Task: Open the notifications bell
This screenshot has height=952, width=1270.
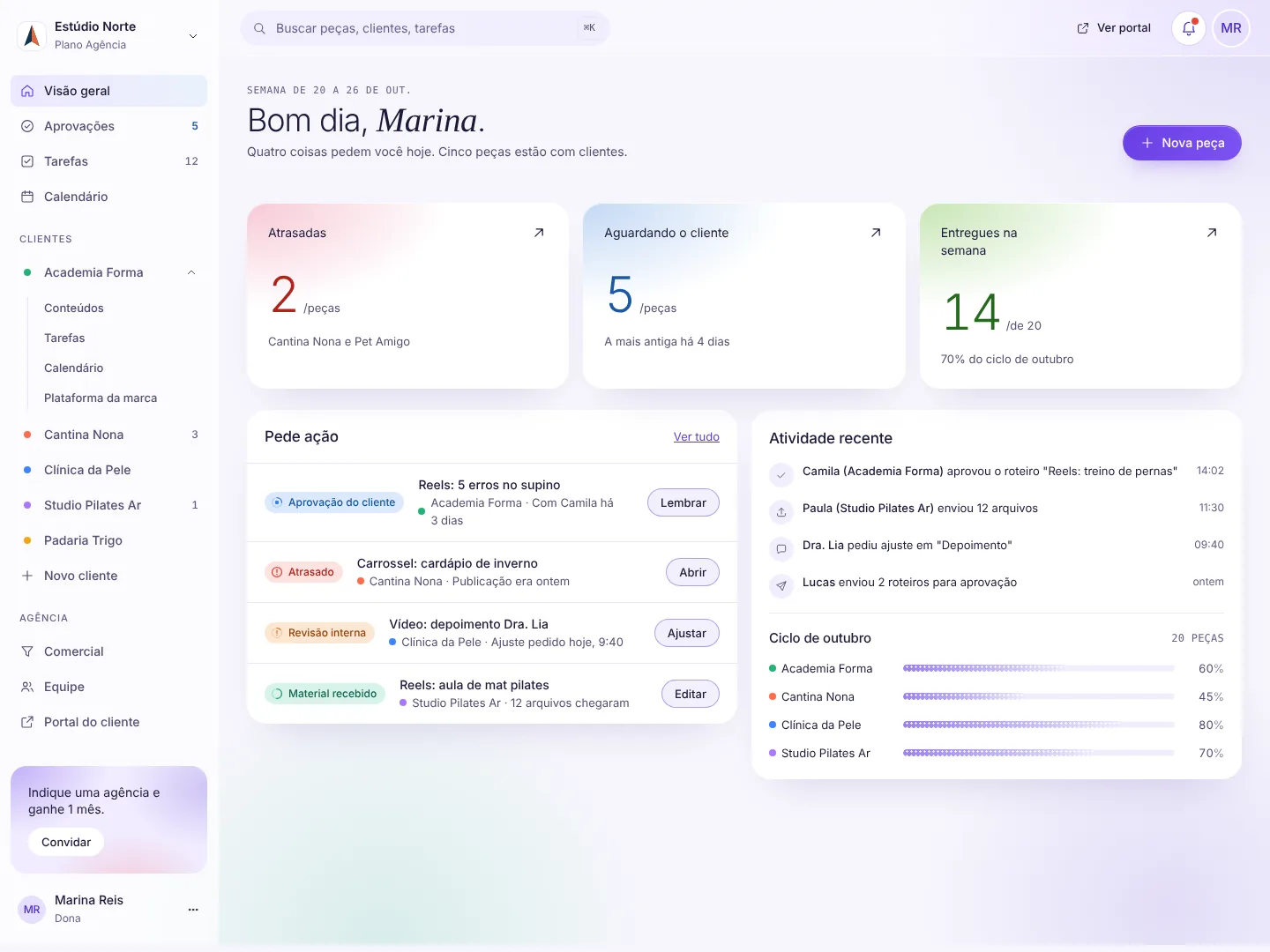Action: [x=1189, y=28]
